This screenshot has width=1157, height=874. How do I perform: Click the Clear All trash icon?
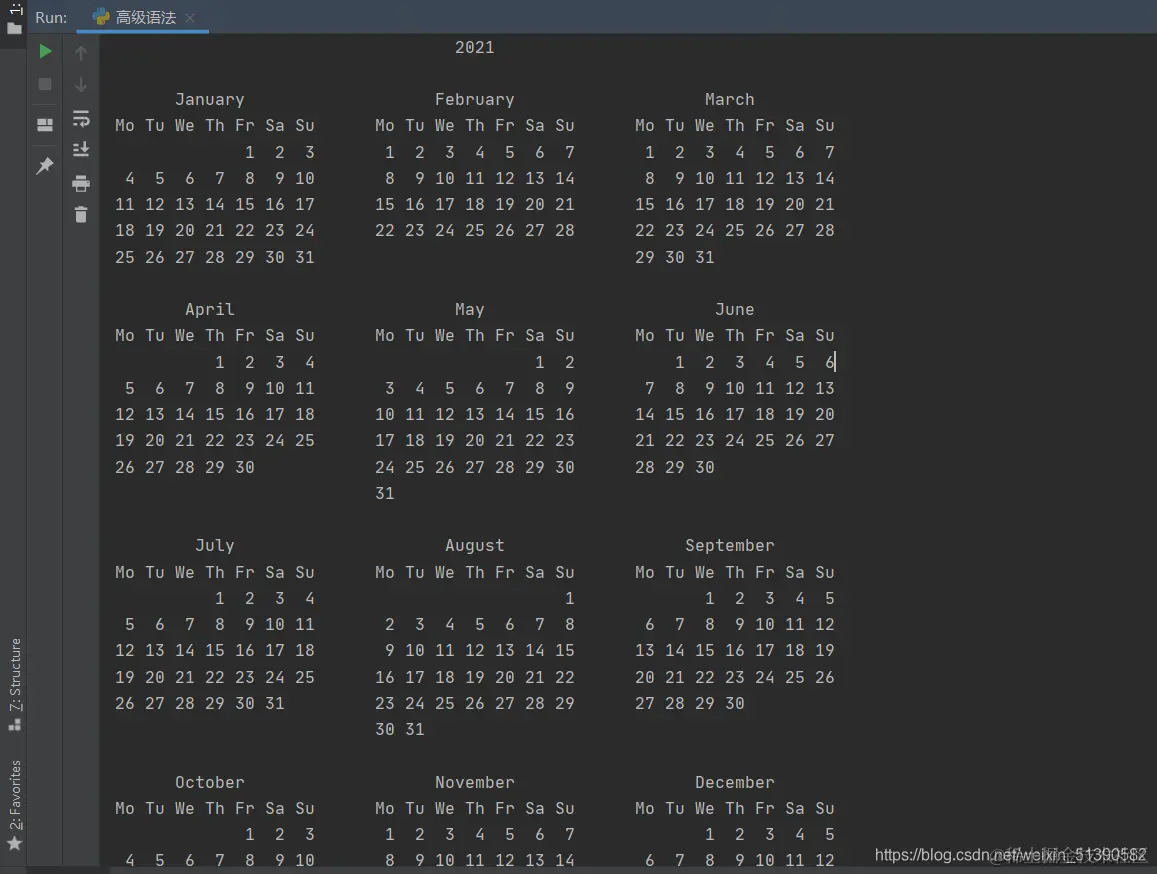pos(81,215)
